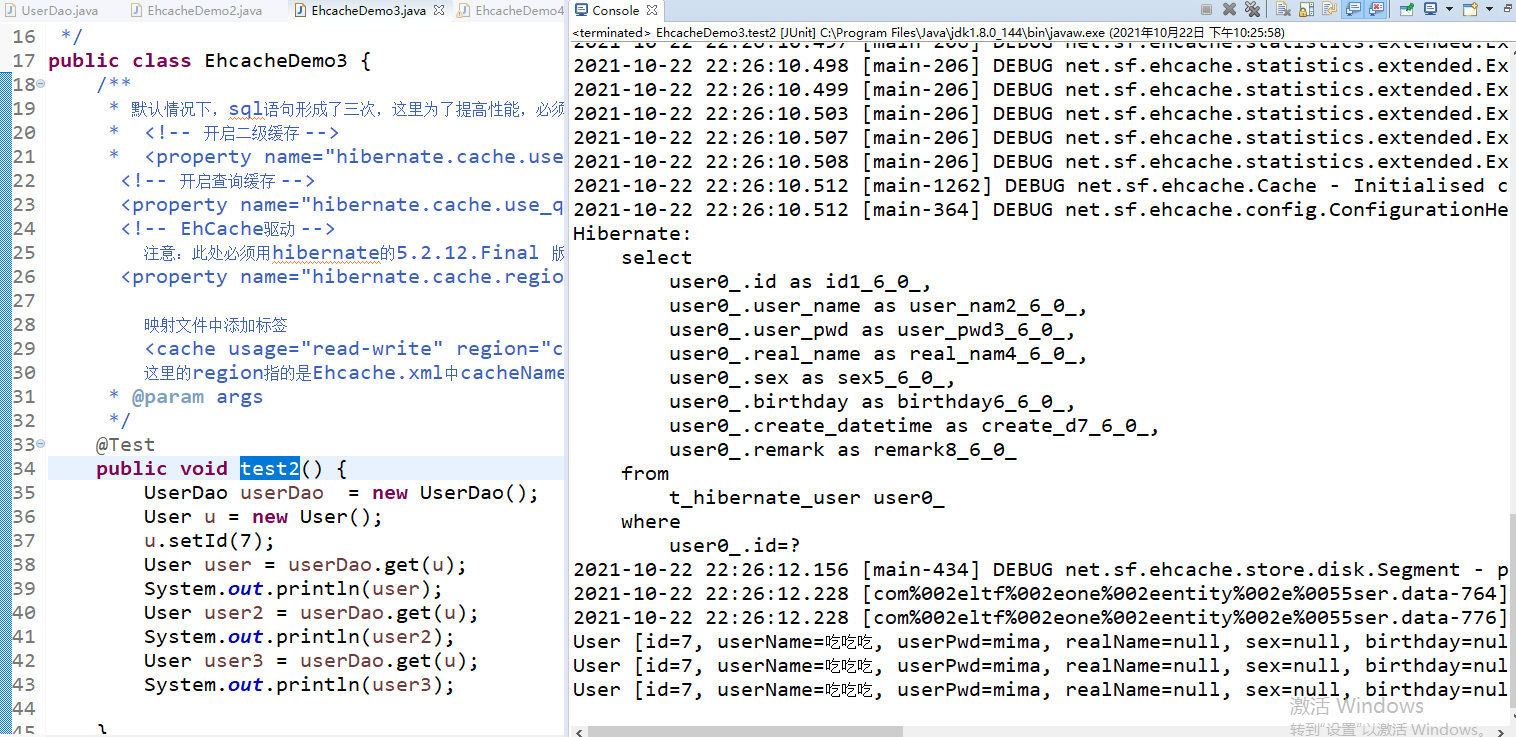1516x737 pixels.
Task: Click 'System.out.println(user2);' on line 41
Action: tap(299, 636)
